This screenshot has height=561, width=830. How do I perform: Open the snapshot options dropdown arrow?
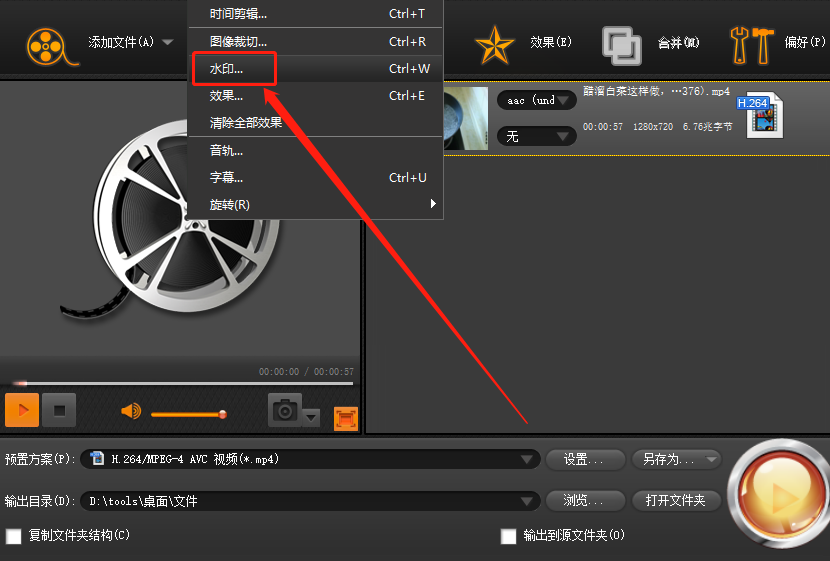(311, 418)
